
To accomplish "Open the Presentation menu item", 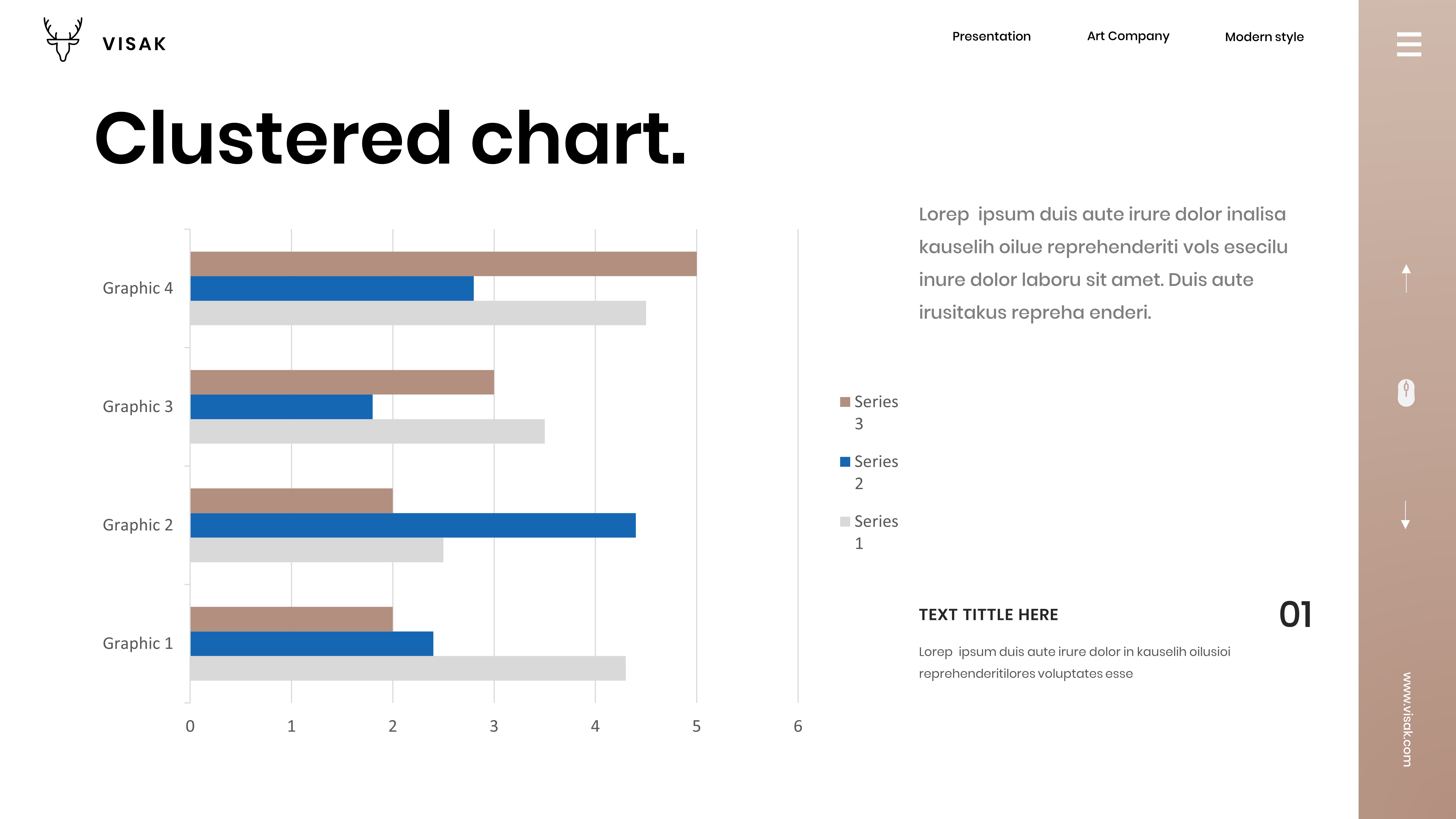I will point(991,37).
